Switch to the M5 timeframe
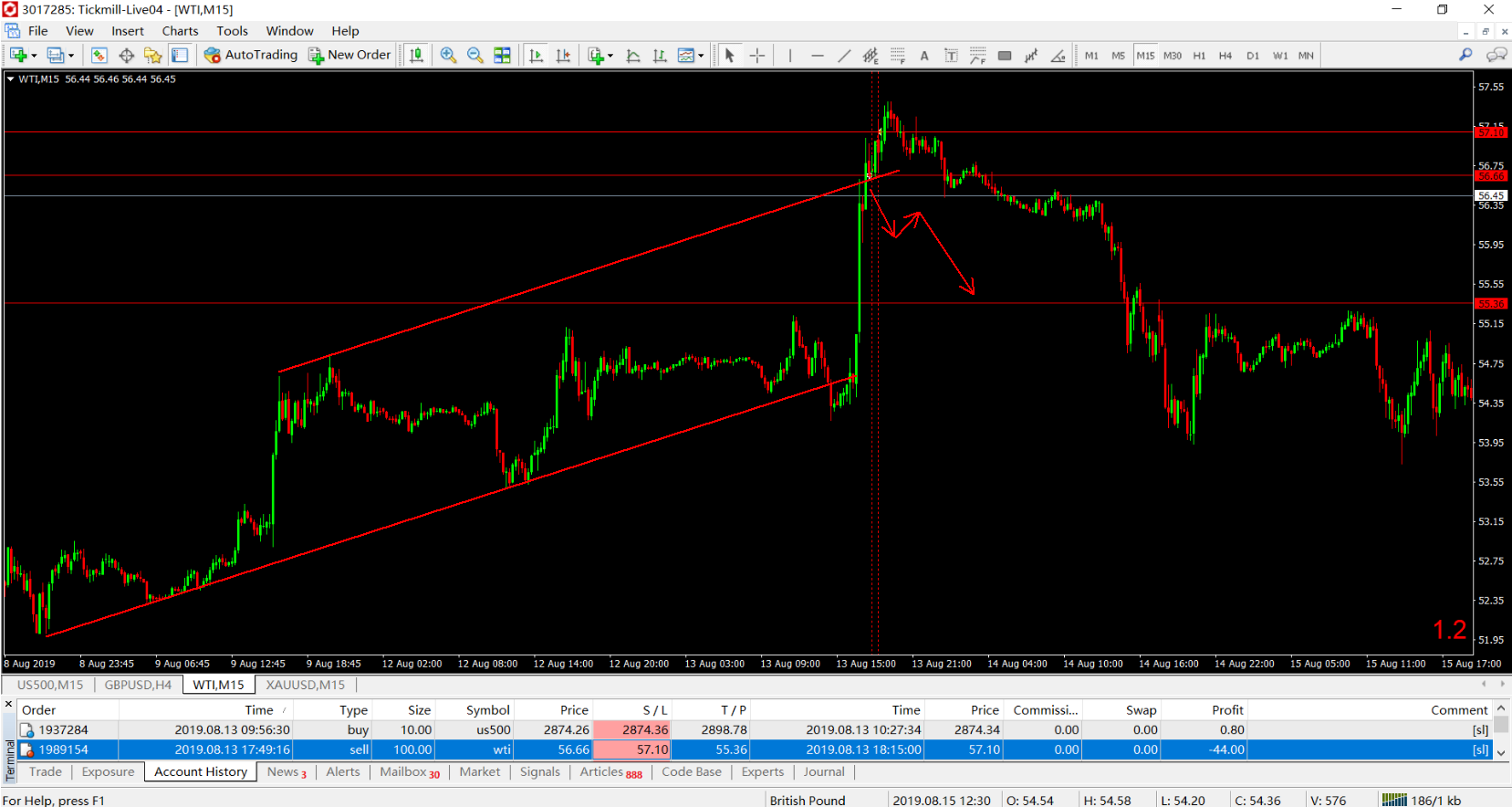 1118,56
